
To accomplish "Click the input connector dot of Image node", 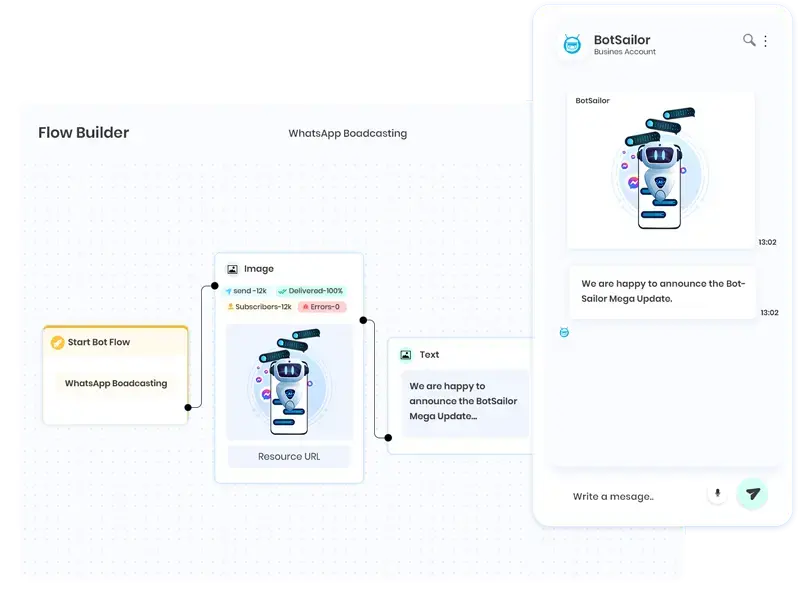I will 215,286.
